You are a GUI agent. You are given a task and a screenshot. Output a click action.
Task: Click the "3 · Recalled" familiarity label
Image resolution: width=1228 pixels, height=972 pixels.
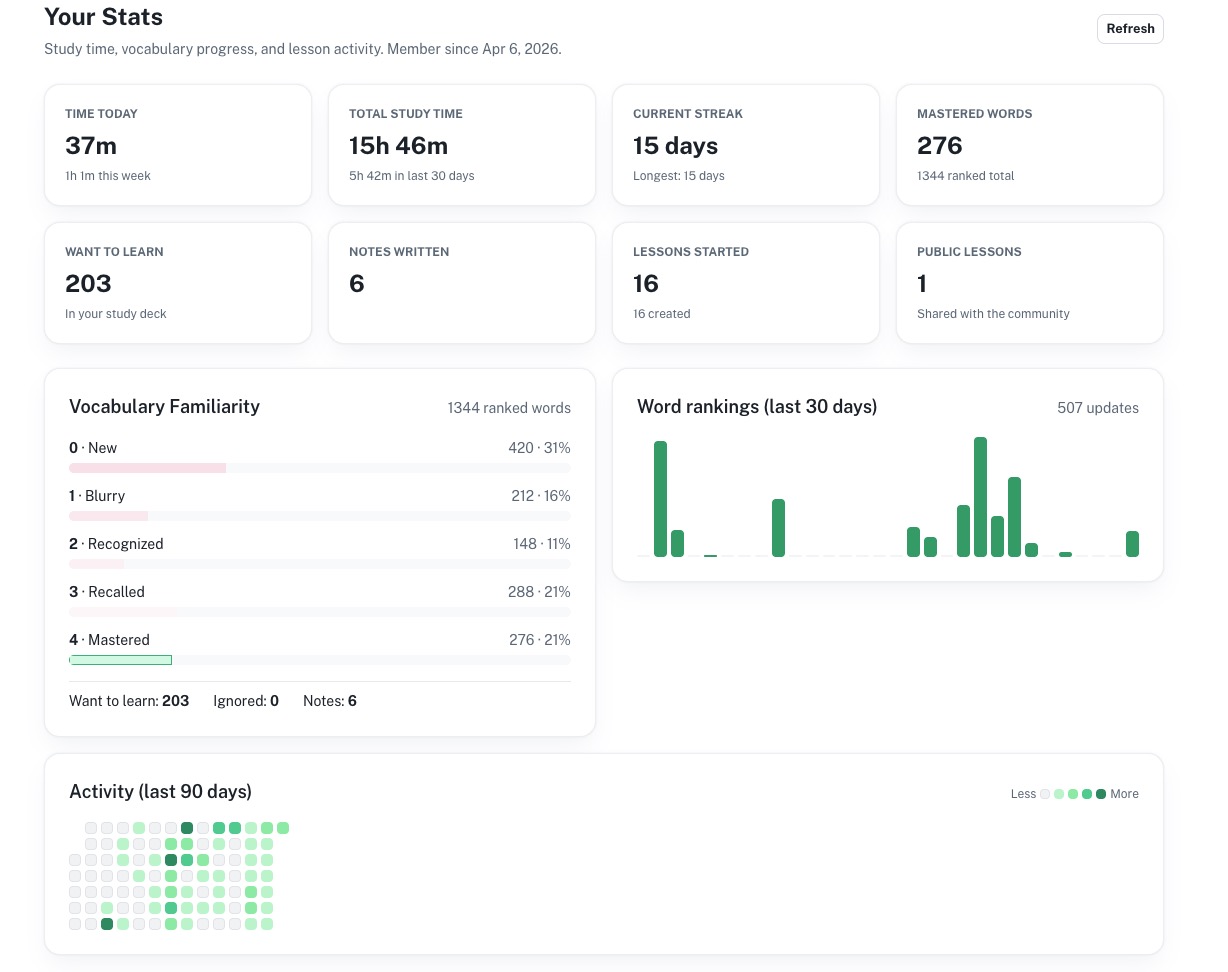click(107, 592)
